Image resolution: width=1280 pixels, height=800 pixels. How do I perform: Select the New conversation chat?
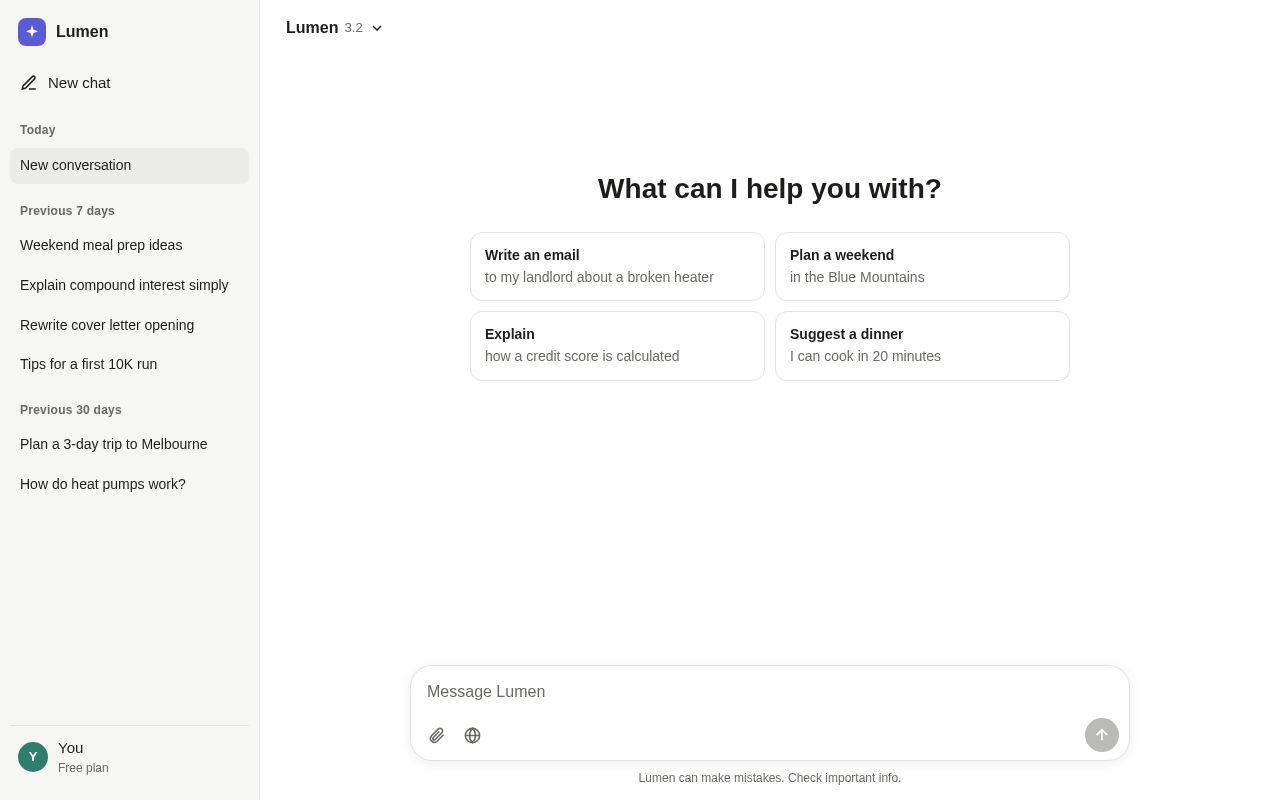[130, 166]
